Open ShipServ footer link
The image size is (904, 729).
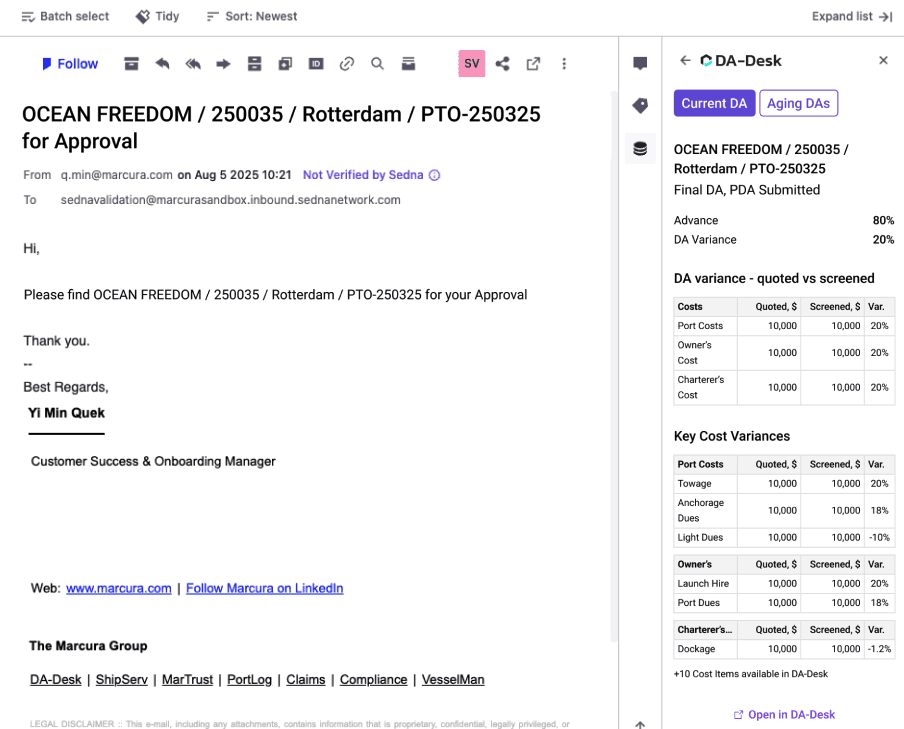122,679
